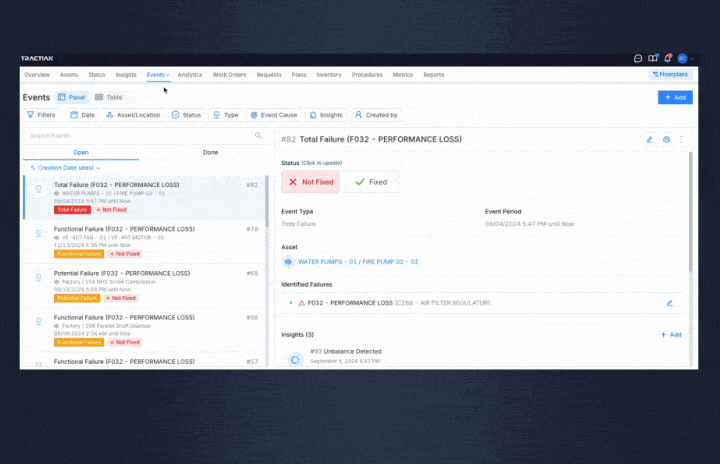Select Functional Failure event #78
Viewport: 720px width, 464px height.
click(x=144, y=242)
